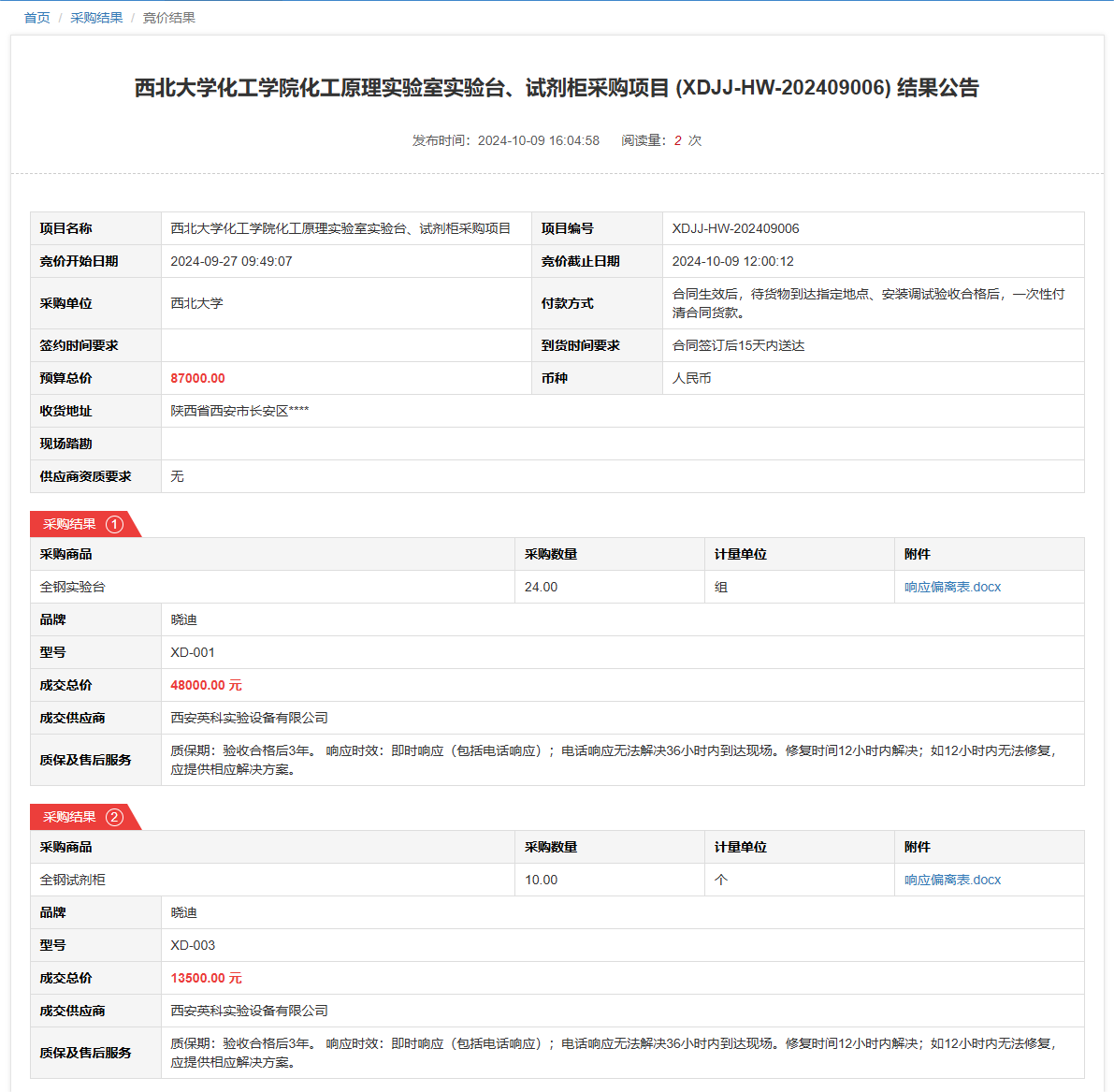Viewport: 1114px width, 1092px height.
Task: Click the circled number 1 badge
Action: coord(114,524)
